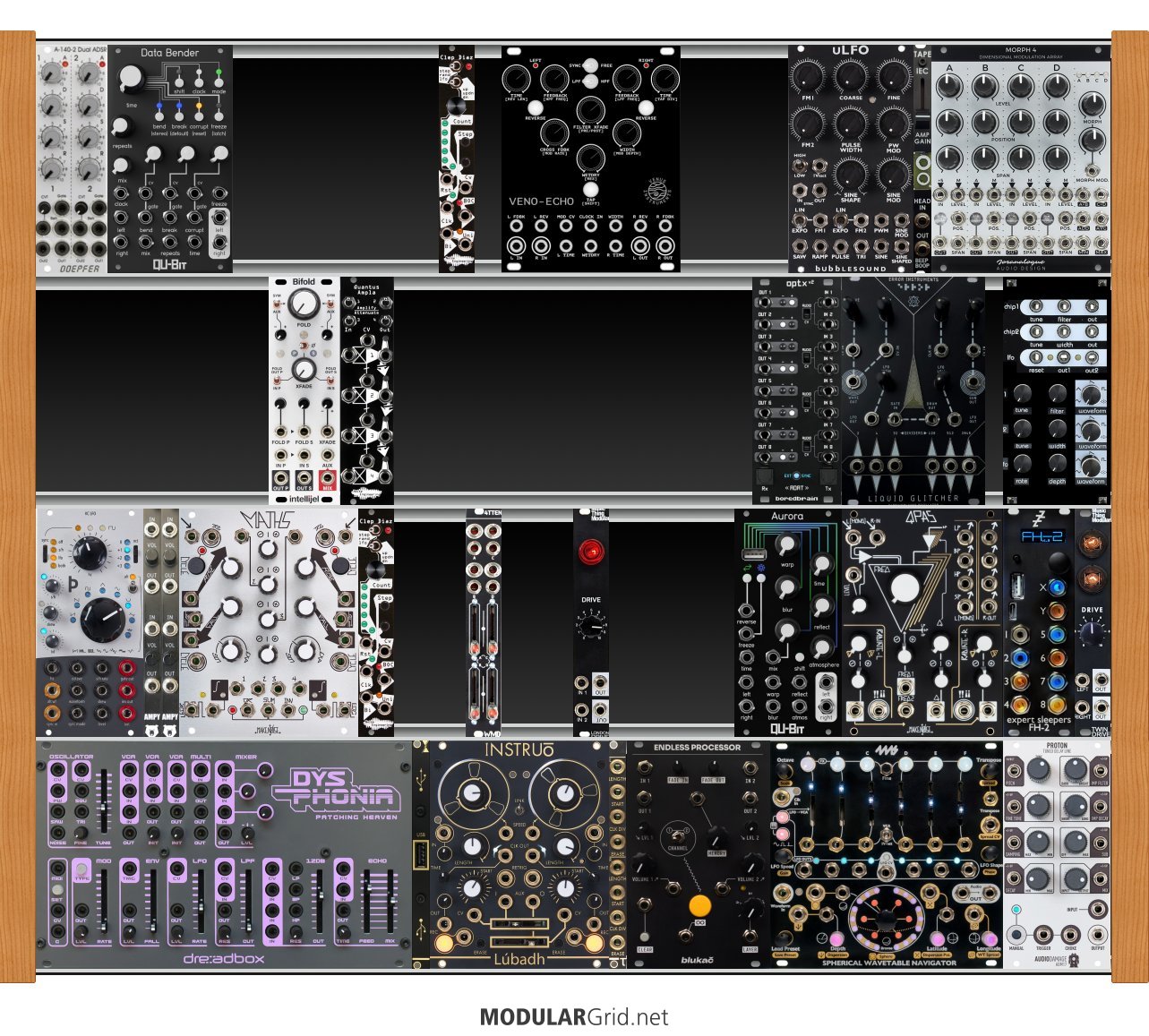Click the Cross FDBK knob on Veno-Echo
1149x1036 pixels.
553,133
